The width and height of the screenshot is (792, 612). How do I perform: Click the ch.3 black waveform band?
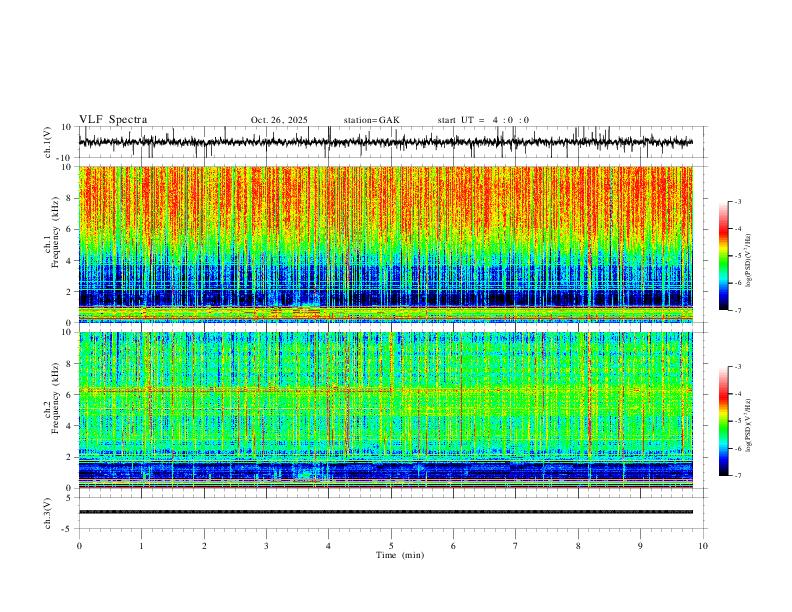tap(386, 512)
